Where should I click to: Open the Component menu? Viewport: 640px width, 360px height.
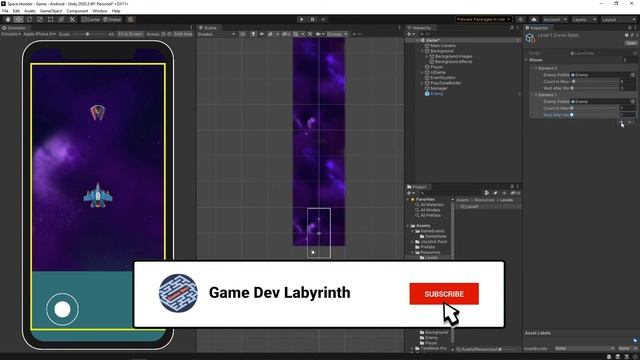[x=77, y=11]
